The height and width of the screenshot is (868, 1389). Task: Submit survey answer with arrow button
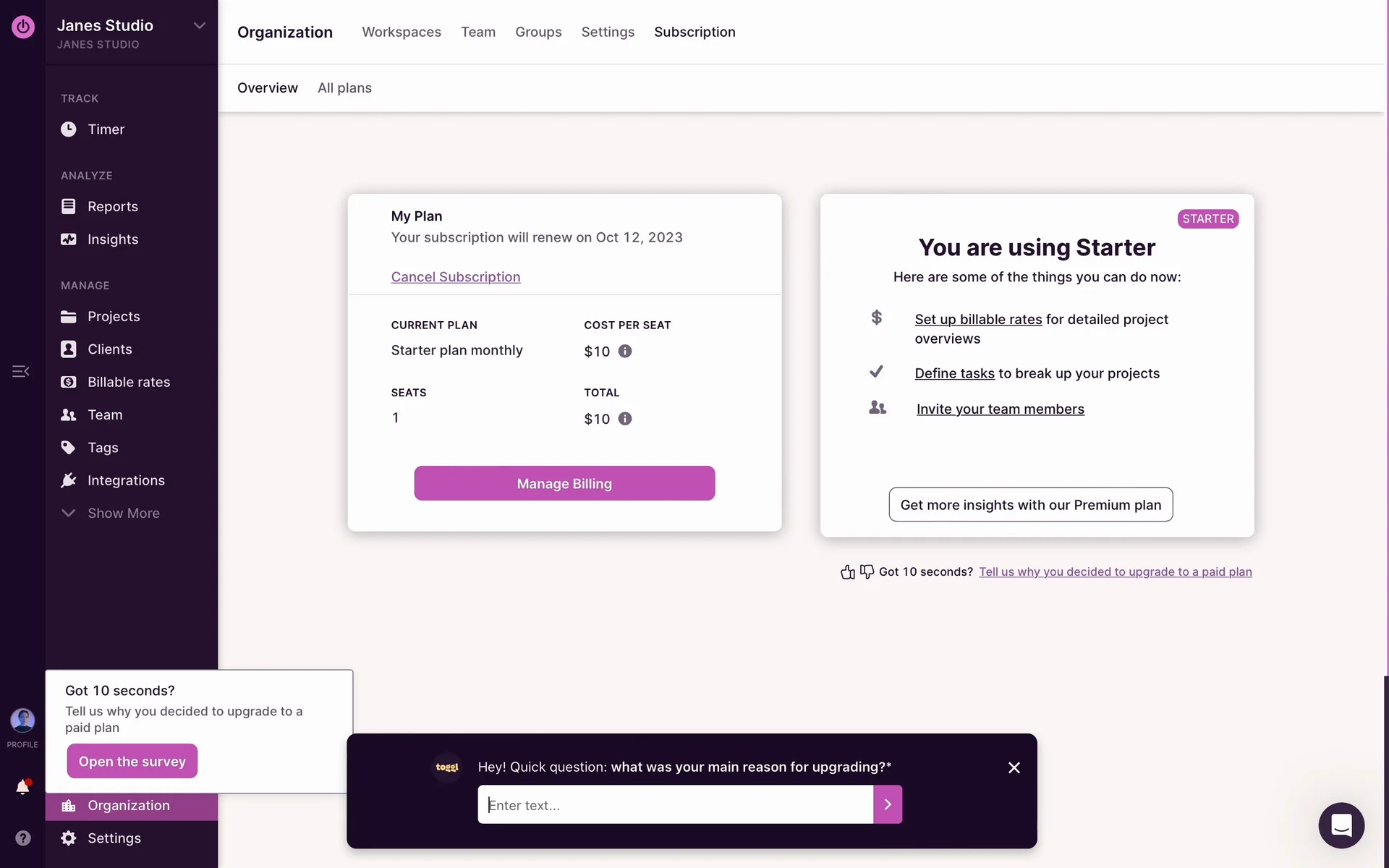[888, 805]
